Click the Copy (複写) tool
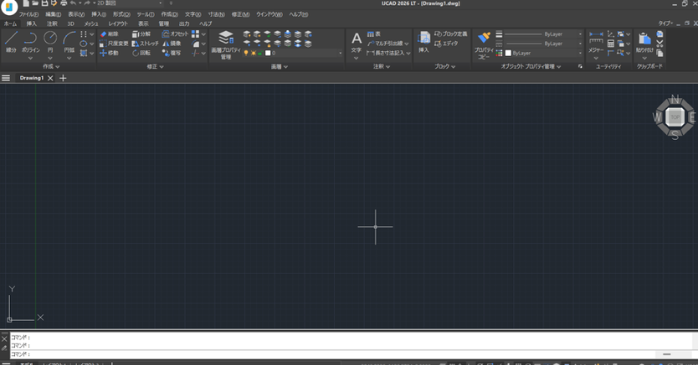Screen dimensions: 698x365 pyautogui.click(x=171, y=53)
